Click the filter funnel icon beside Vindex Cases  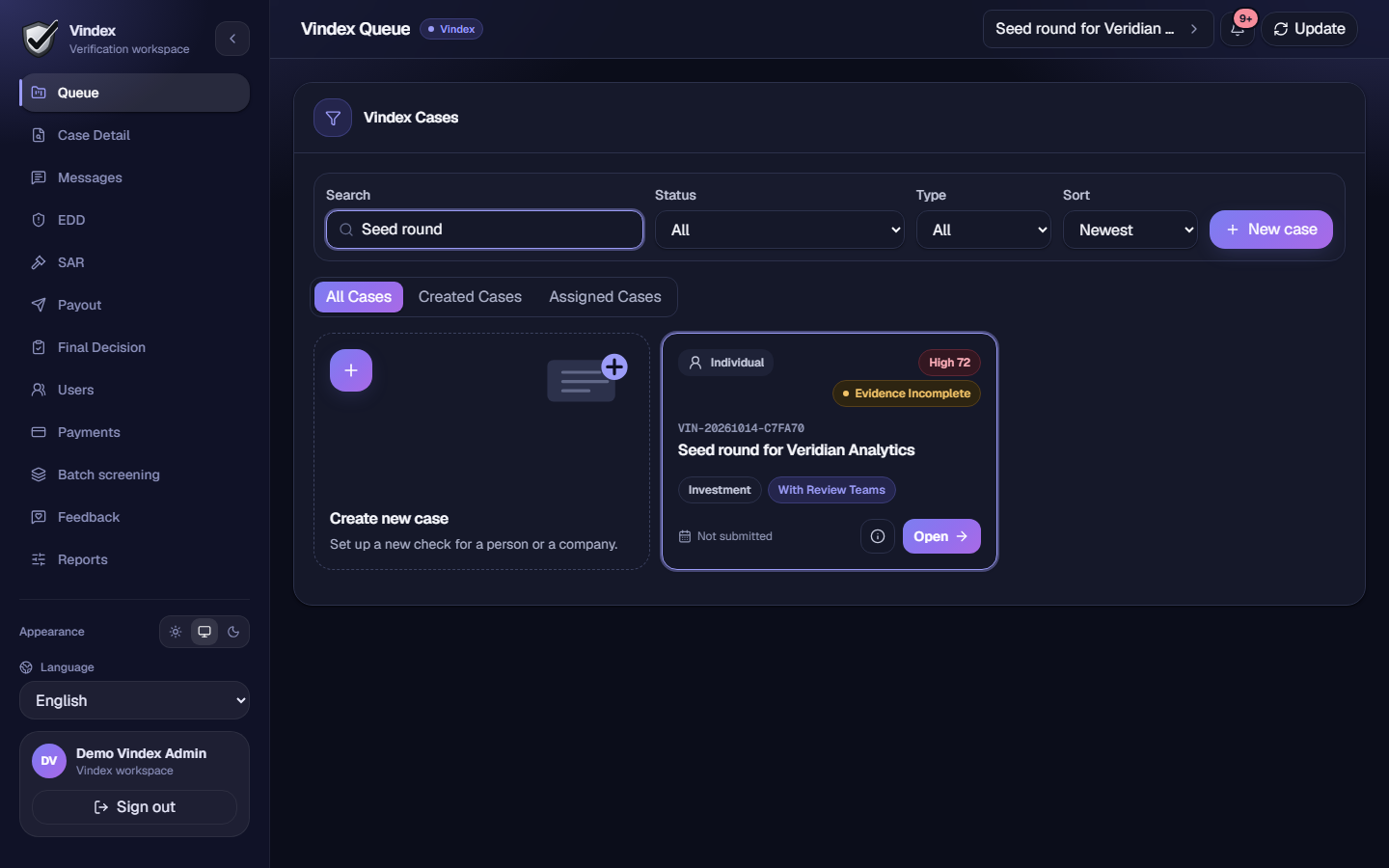[333, 118]
